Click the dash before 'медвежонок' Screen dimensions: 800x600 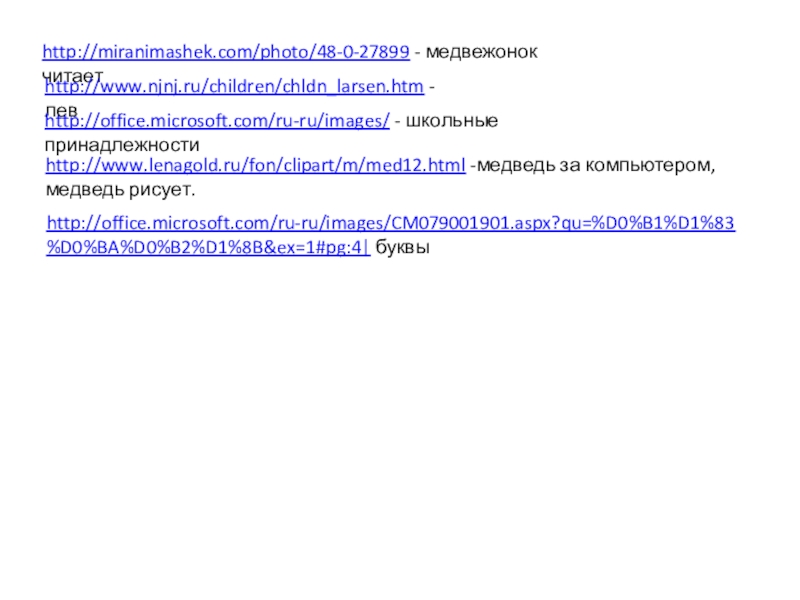tap(417, 53)
